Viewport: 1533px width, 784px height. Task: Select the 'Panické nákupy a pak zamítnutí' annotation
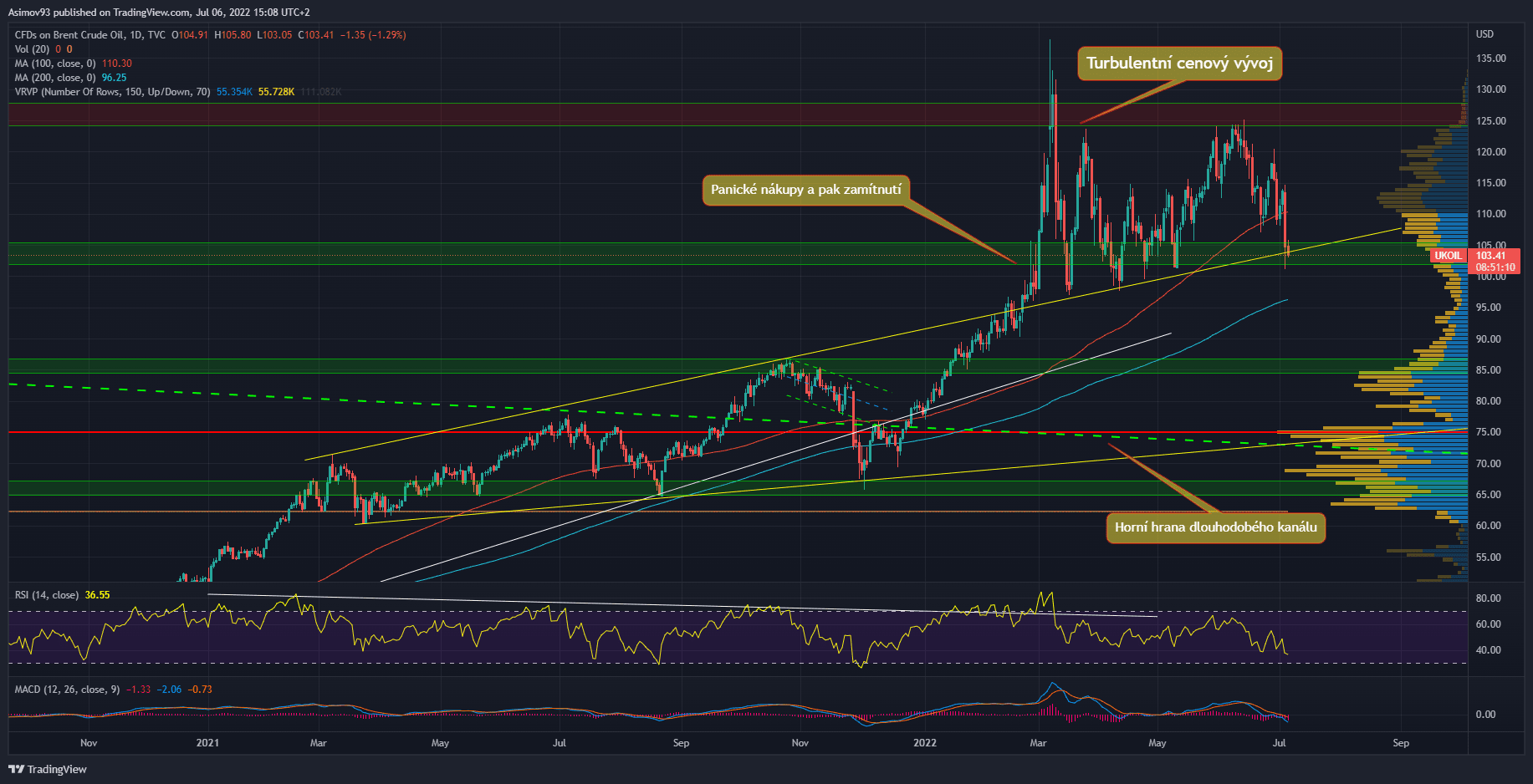pos(805,190)
